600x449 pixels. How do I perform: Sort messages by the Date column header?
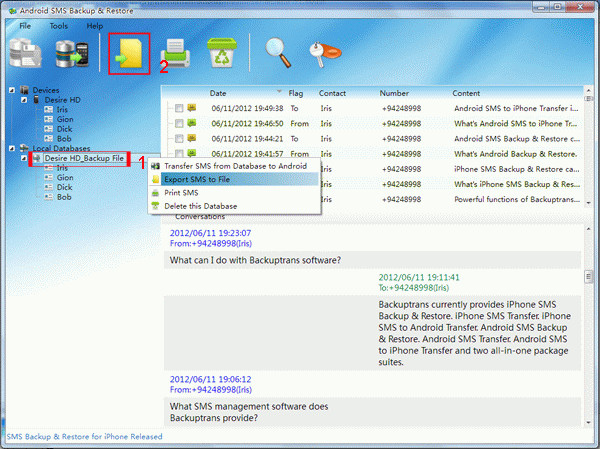[218, 93]
